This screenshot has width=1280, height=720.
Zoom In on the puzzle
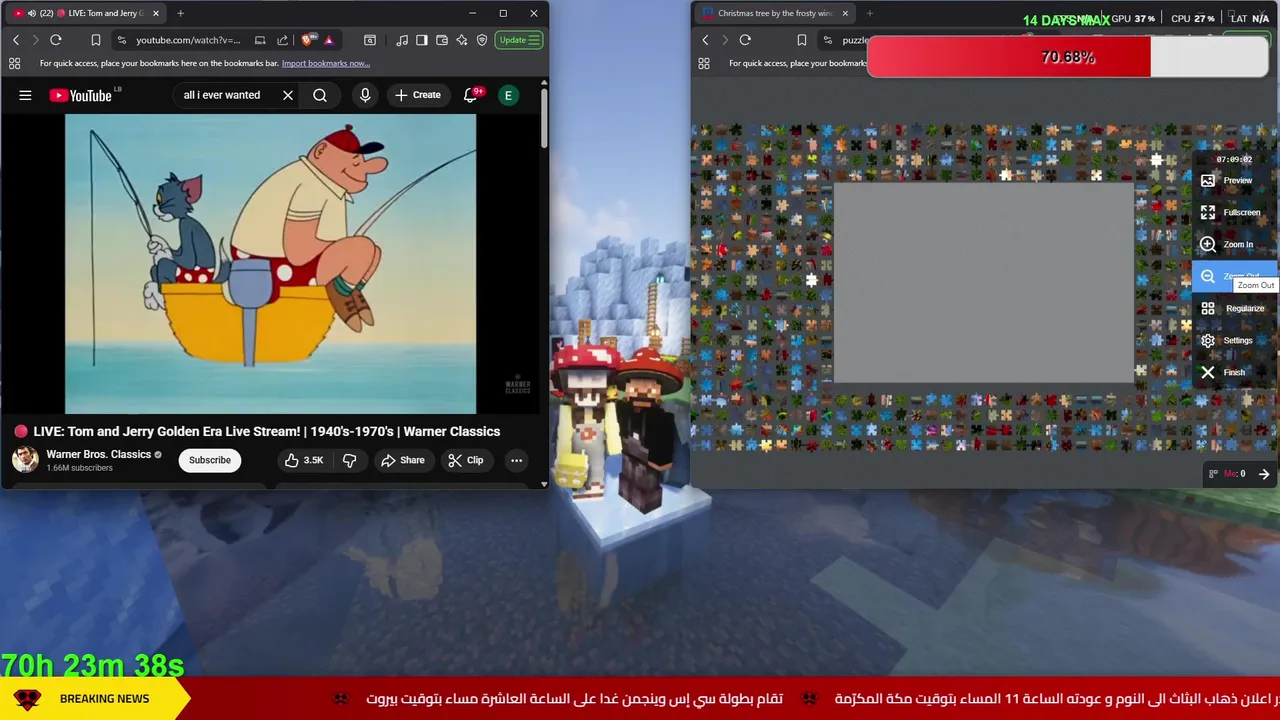click(1236, 244)
